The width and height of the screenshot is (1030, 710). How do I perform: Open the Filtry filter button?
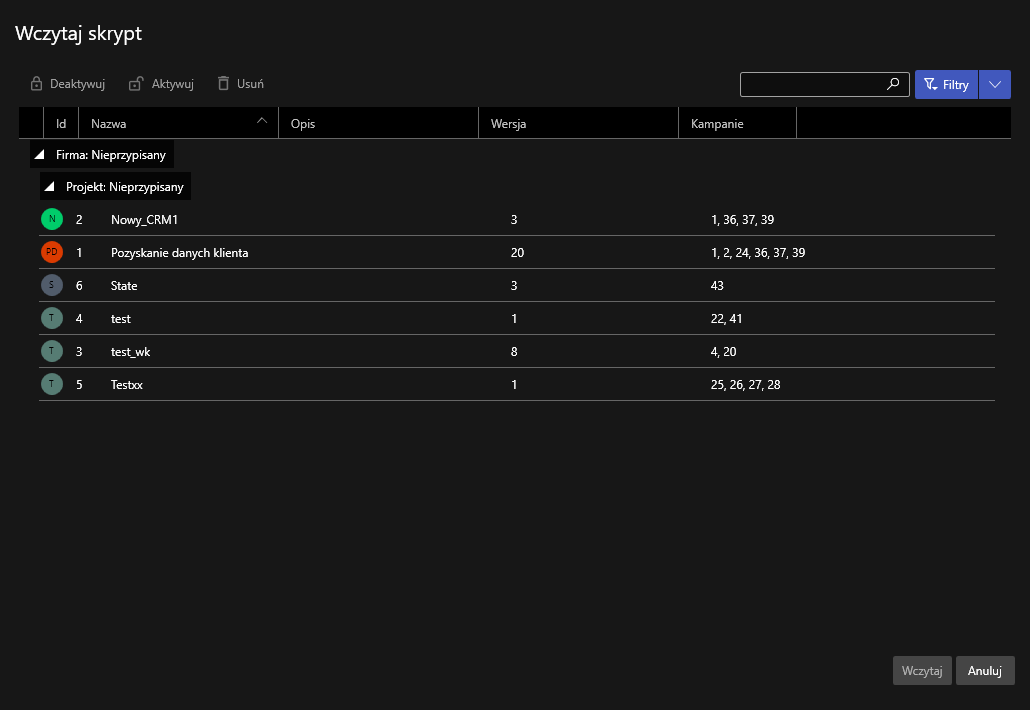coord(946,85)
